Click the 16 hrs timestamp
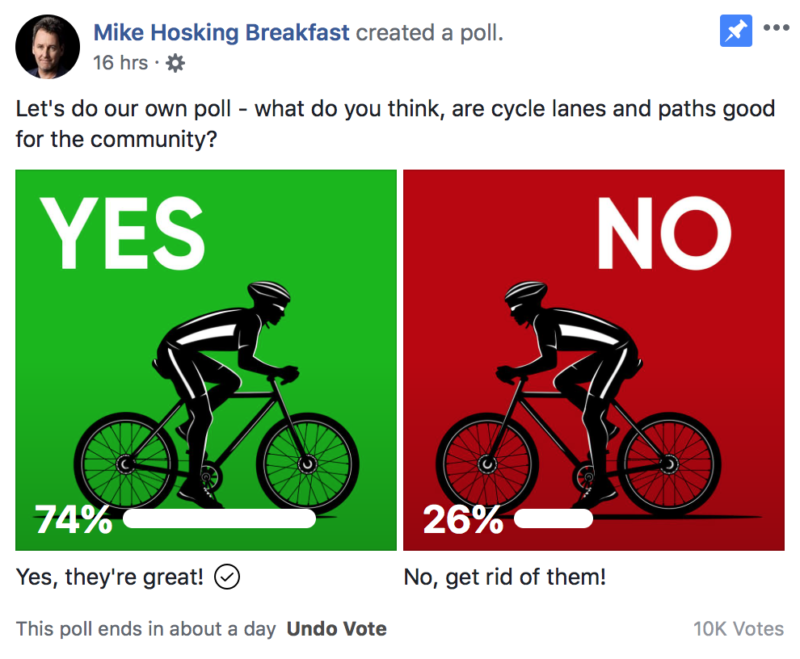The width and height of the screenshot is (800, 659). 120,63
